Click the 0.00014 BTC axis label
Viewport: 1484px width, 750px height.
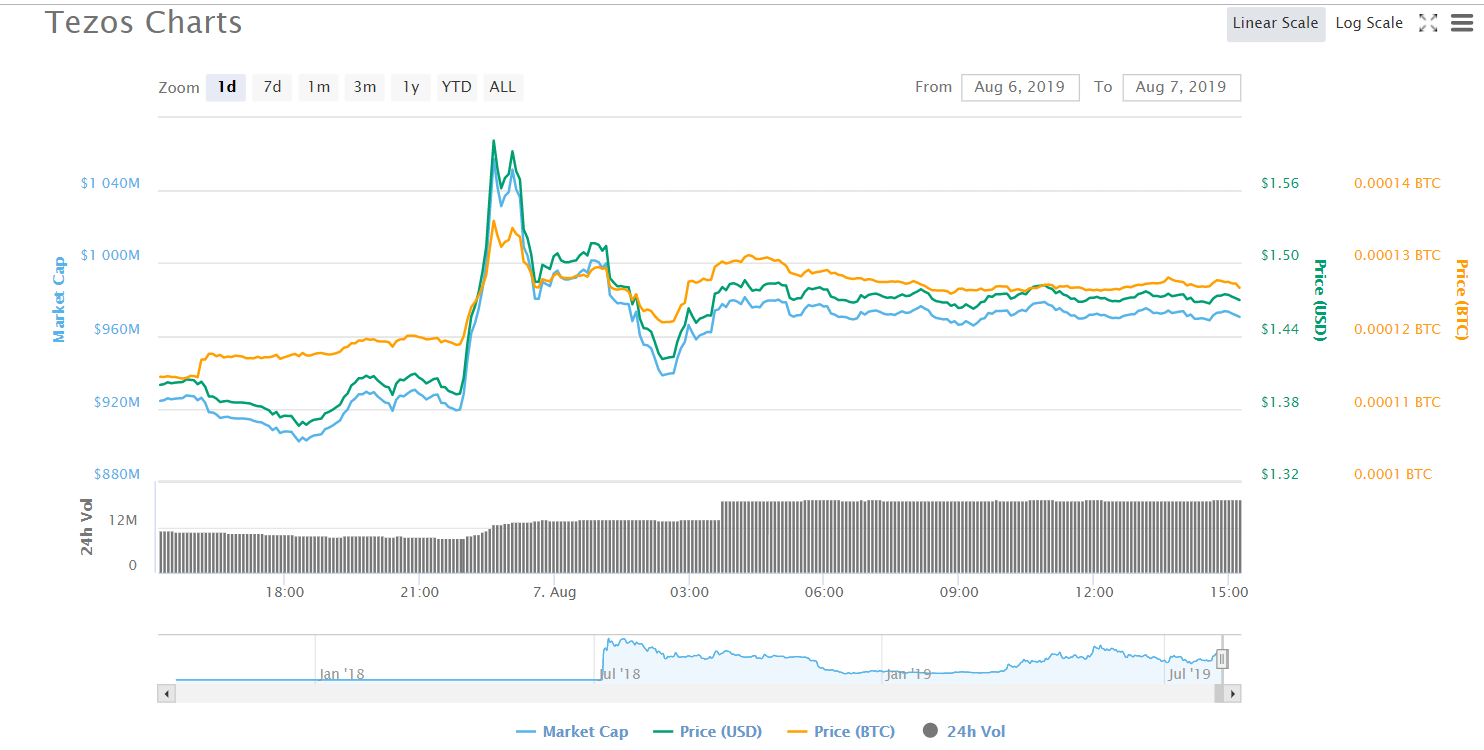[x=1397, y=183]
